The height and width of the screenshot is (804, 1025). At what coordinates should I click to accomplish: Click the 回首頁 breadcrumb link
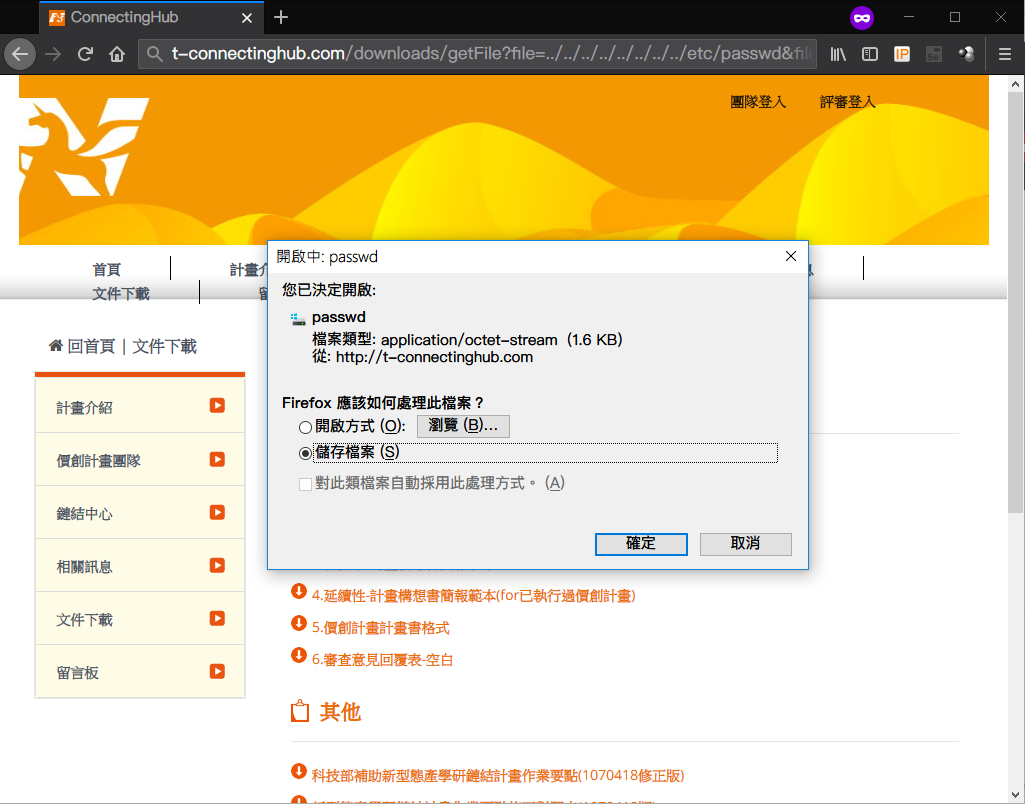(92, 346)
